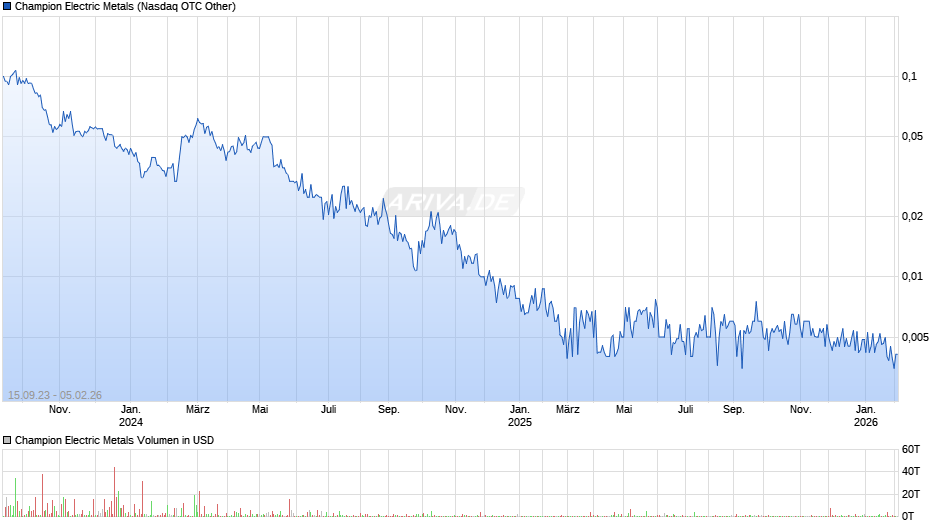The width and height of the screenshot is (940, 526).
Task: Click the 0,005 price axis label
Action: (915, 337)
